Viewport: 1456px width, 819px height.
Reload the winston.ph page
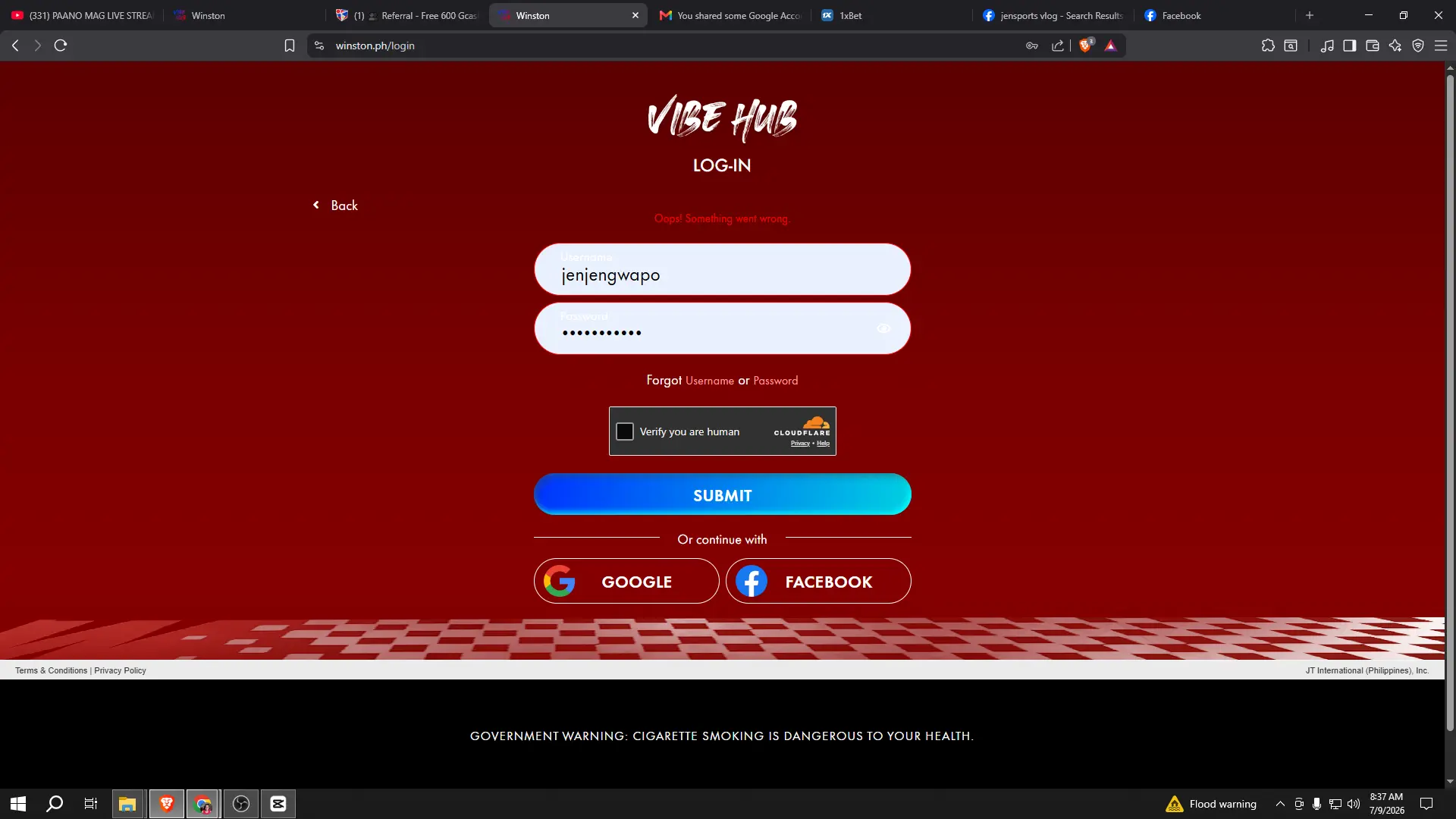point(61,45)
